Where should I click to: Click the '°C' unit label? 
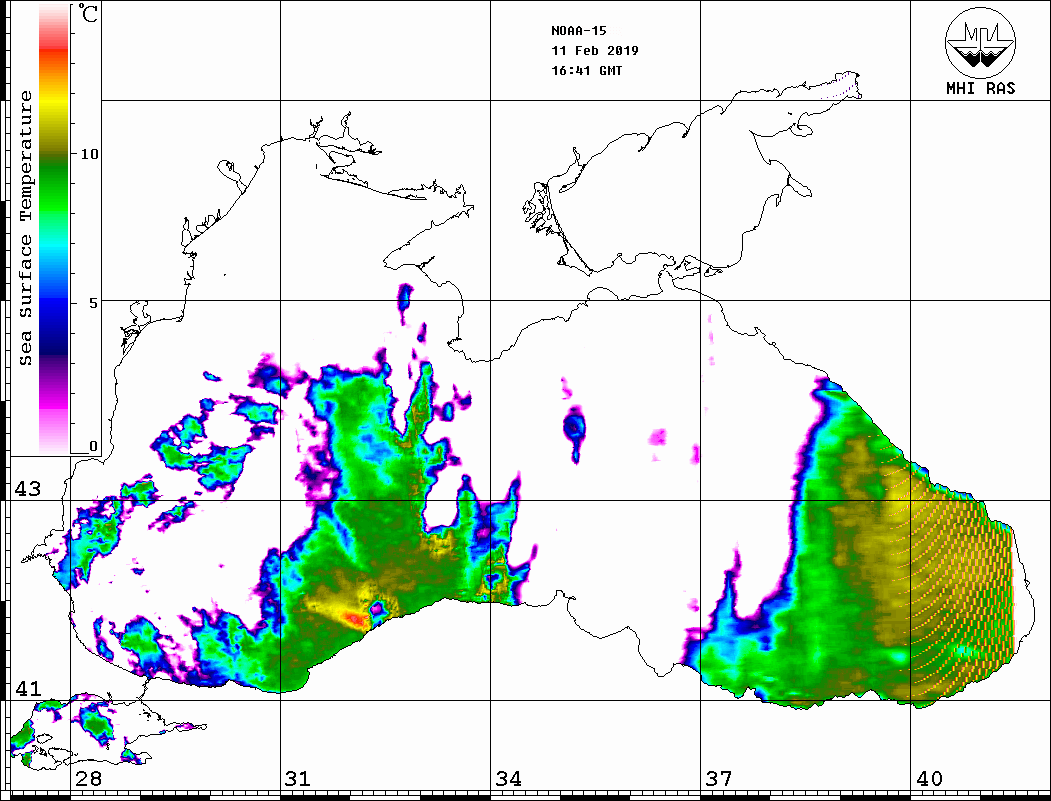86,13
